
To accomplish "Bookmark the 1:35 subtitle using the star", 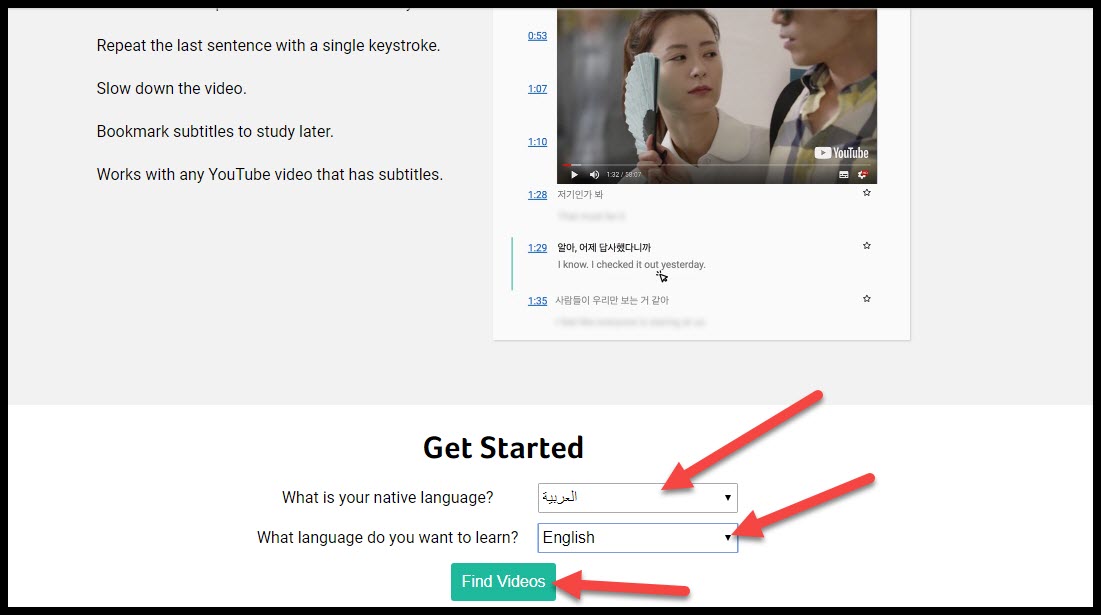I will (x=866, y=298).
